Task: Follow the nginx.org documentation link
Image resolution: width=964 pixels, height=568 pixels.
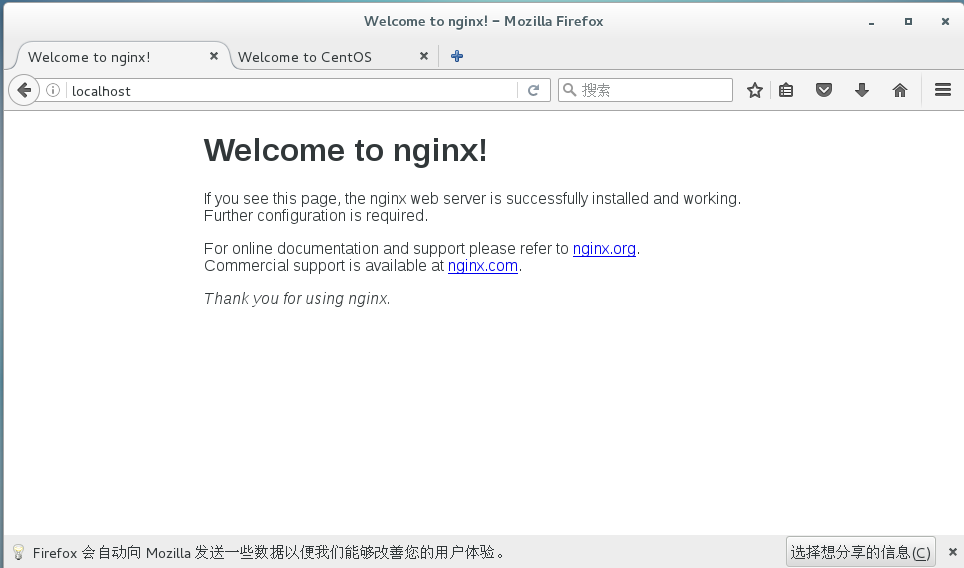Action: 604,249
